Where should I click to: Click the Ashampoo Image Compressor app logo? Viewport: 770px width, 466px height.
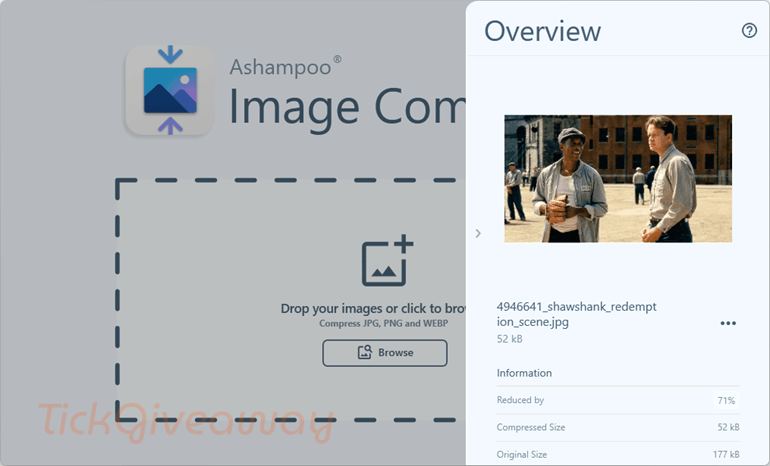coord(170,90)
